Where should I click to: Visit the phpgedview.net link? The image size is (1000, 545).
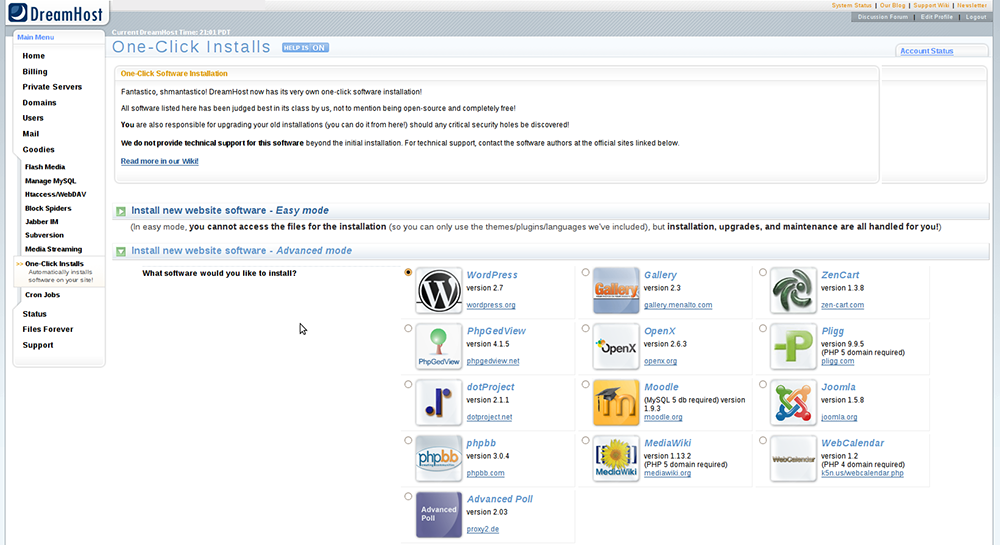tap(493, 361)
